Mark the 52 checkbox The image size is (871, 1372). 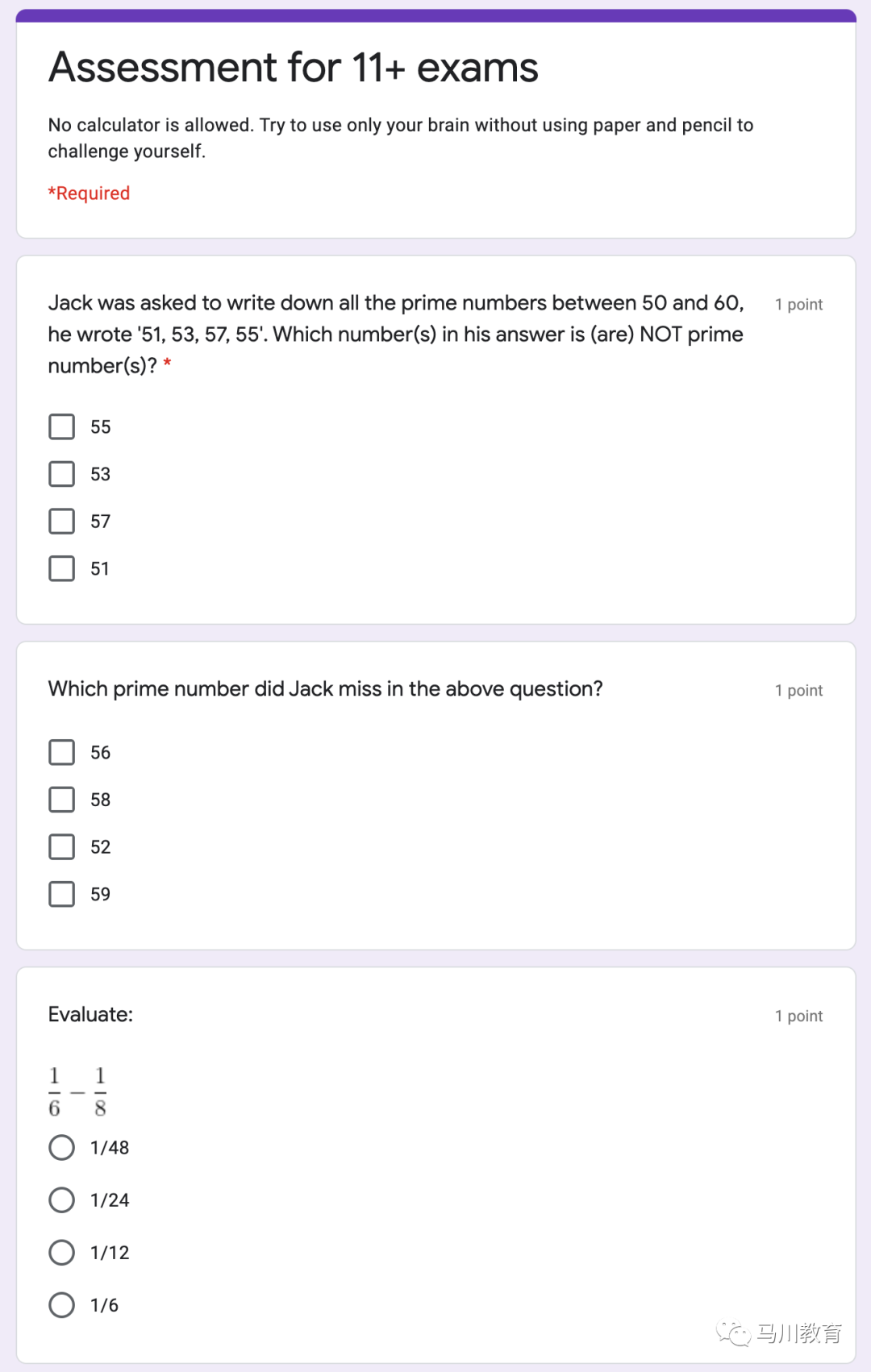62,847
